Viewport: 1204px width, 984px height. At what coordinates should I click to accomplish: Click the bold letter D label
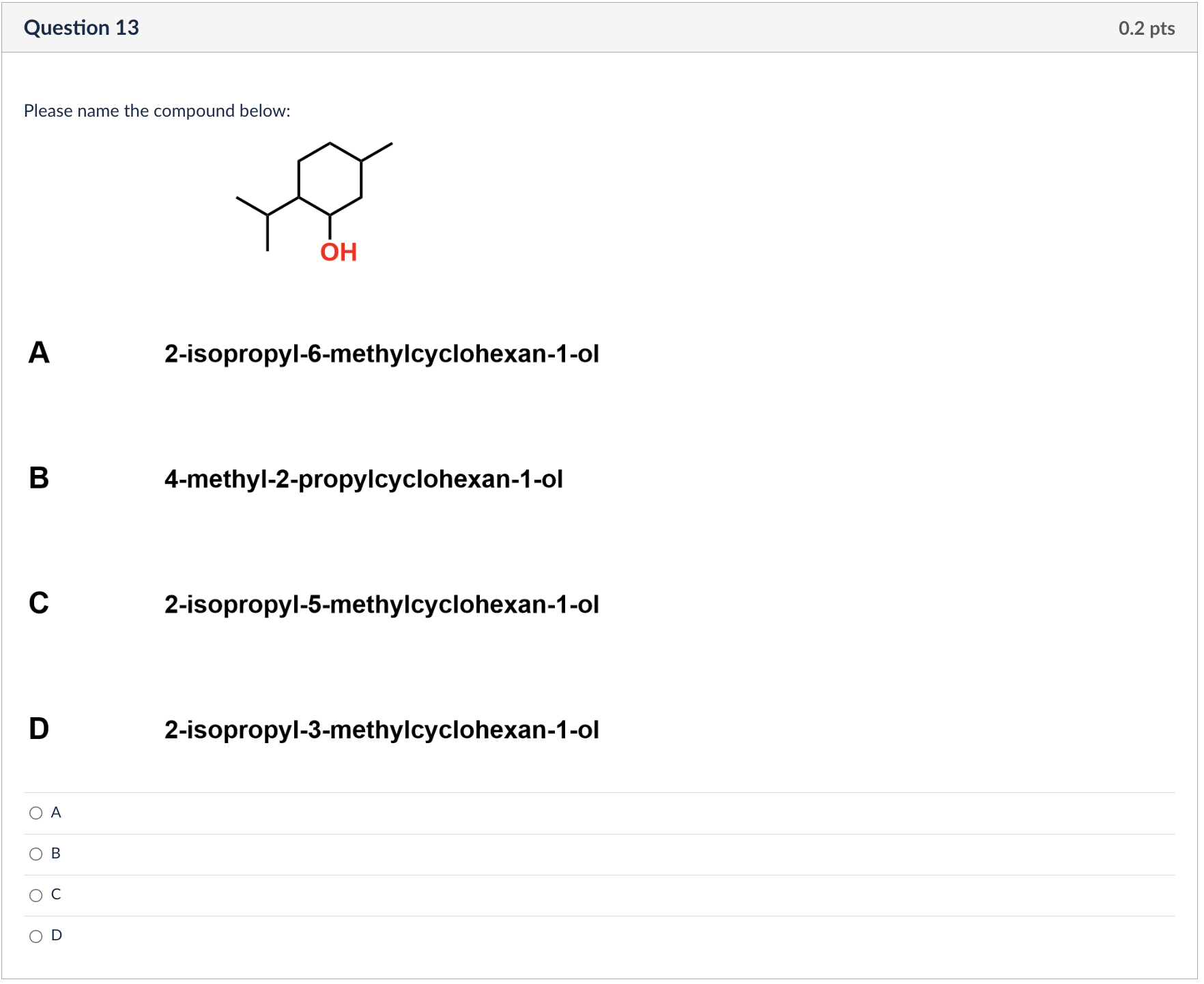[40, 729]
